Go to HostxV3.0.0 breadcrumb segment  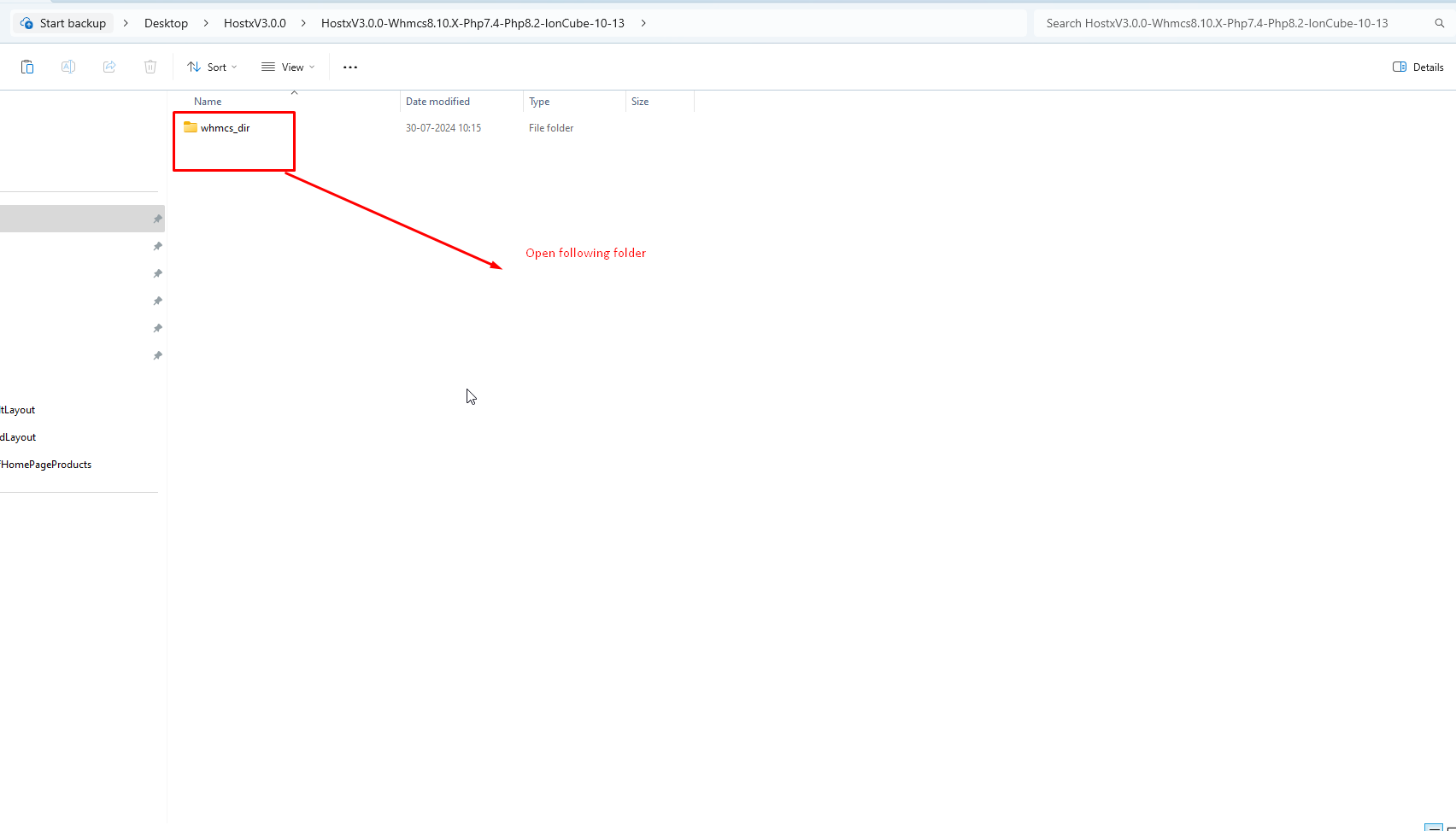coord(255,23)
